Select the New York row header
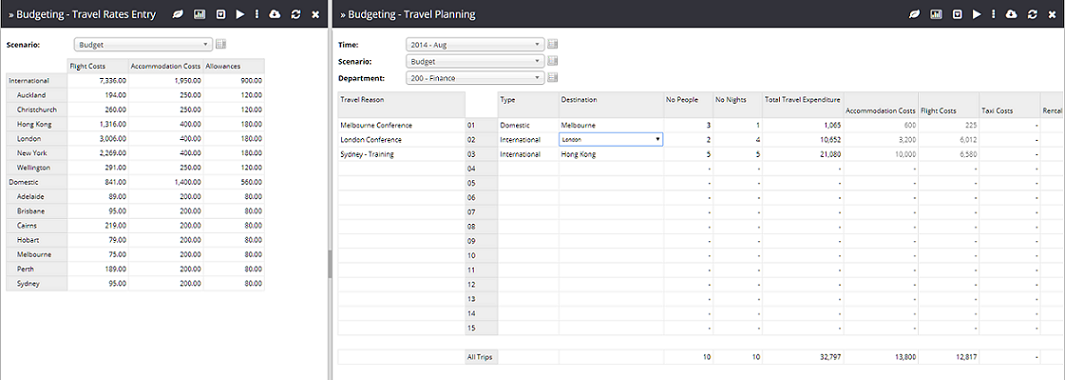1065x380 pixels. (37, 153)
